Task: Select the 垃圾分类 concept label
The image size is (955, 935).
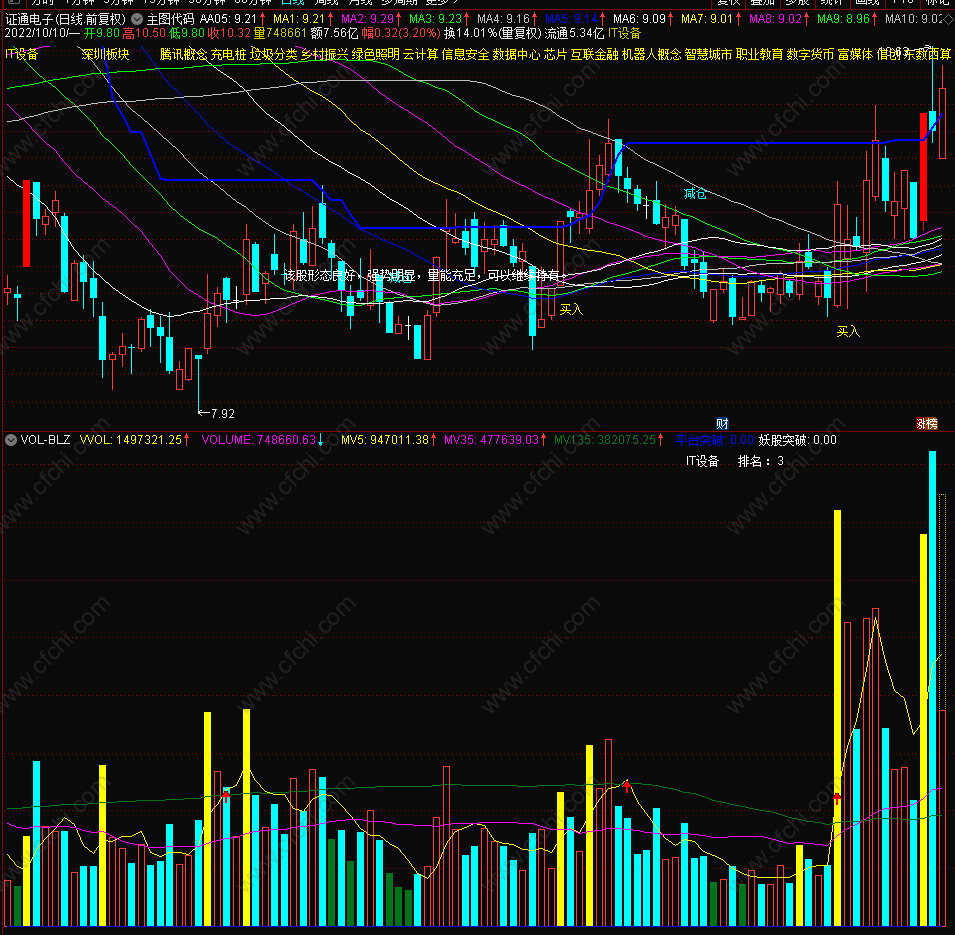Action: (273, 55)
